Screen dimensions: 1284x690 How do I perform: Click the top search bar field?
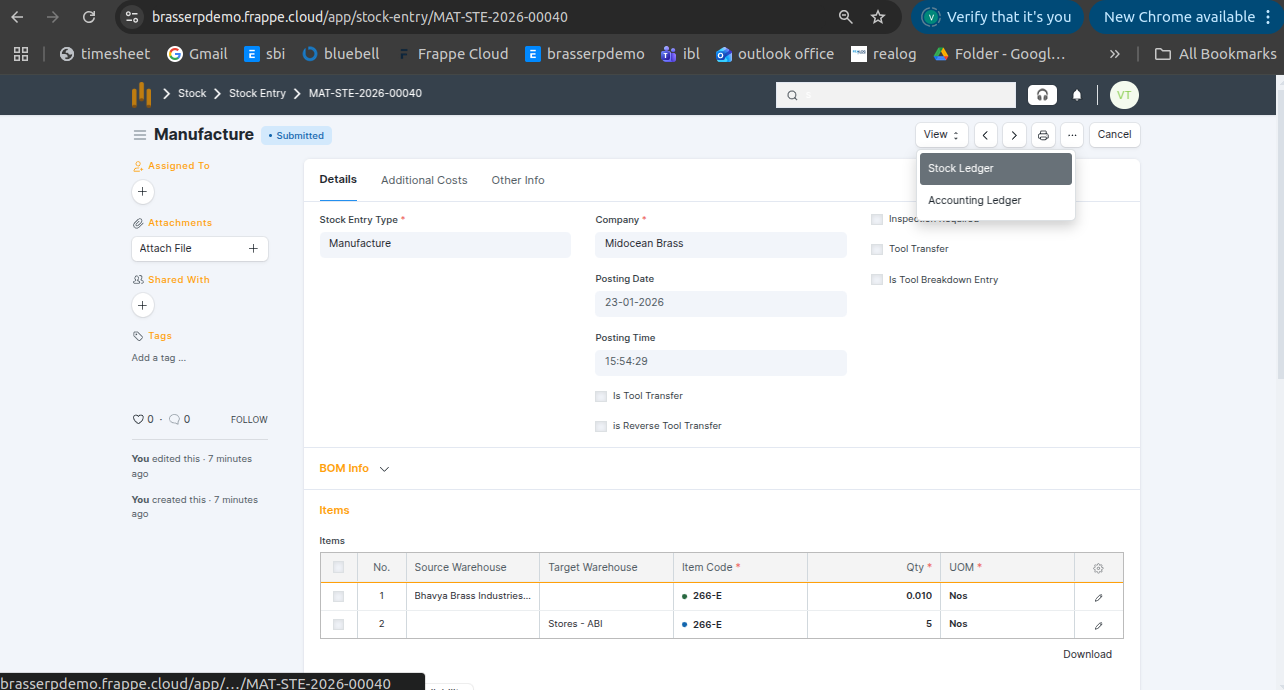[x=896, y=95]
